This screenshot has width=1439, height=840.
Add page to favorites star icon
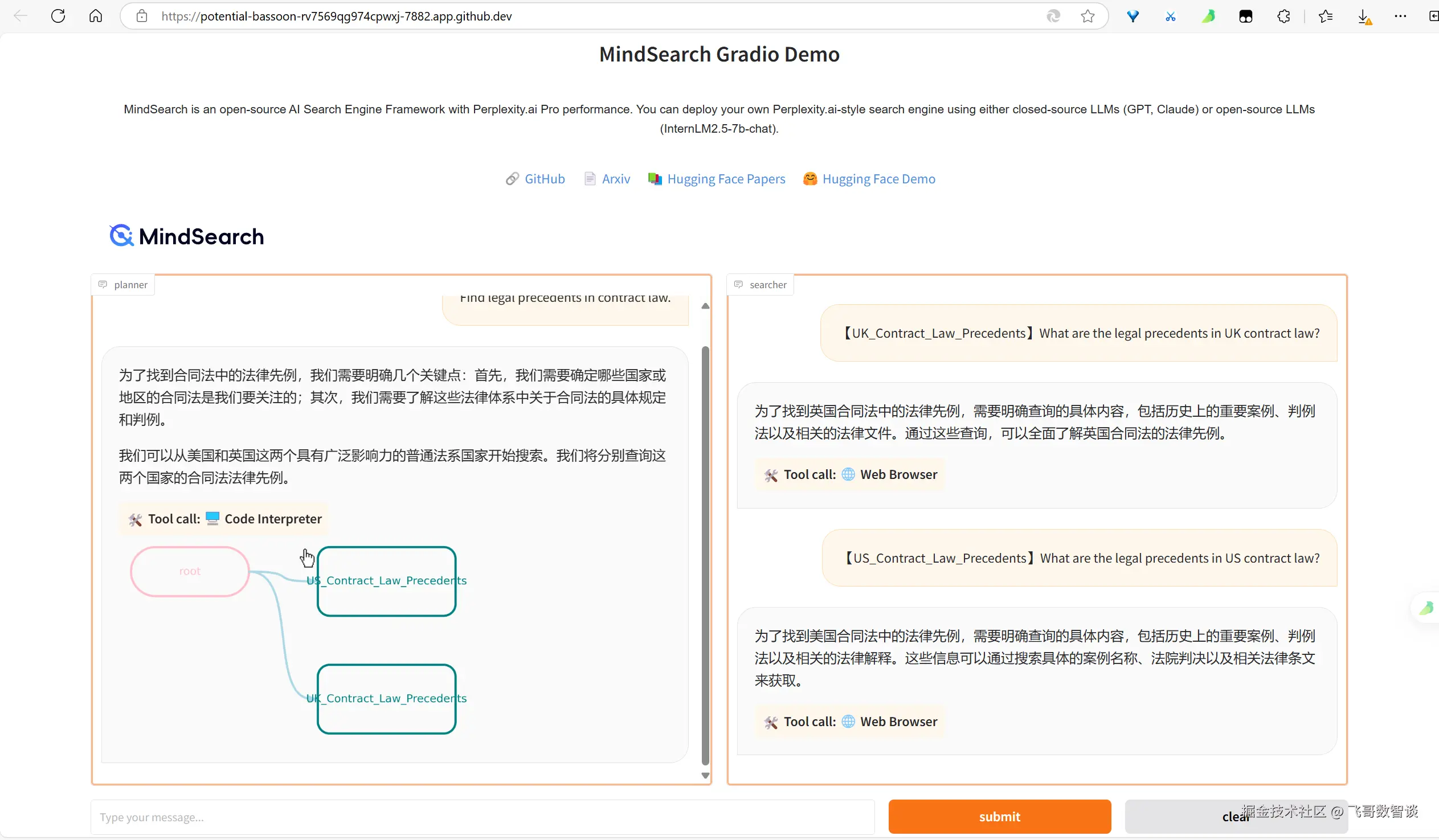coord(1088,16)
